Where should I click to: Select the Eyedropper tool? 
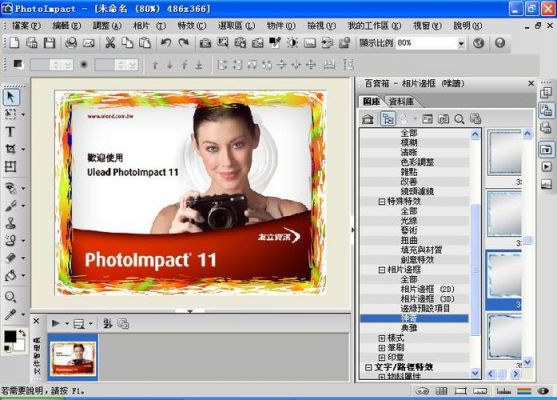coord(10,314)
